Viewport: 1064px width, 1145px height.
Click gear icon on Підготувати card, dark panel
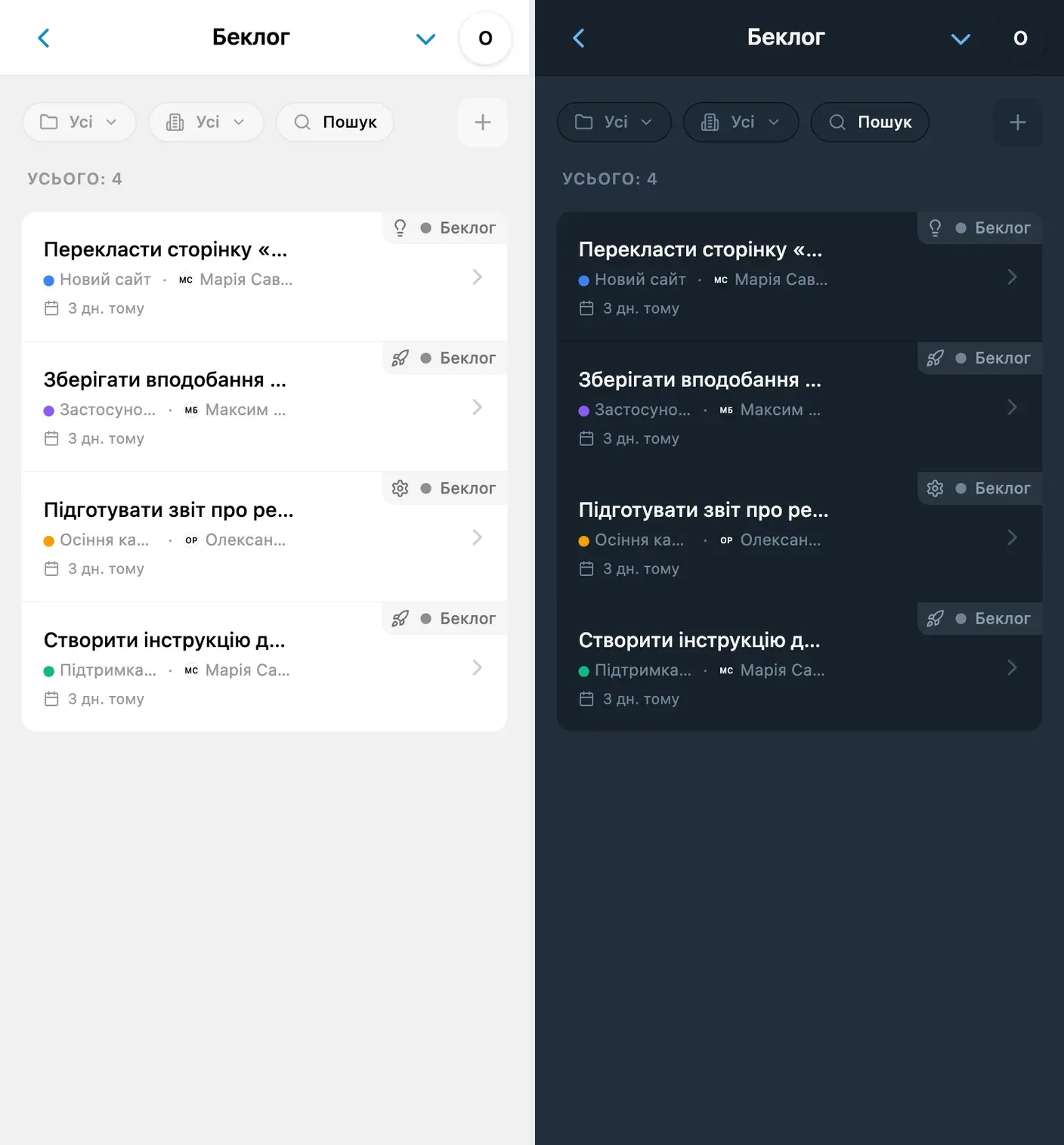point(936,488)
